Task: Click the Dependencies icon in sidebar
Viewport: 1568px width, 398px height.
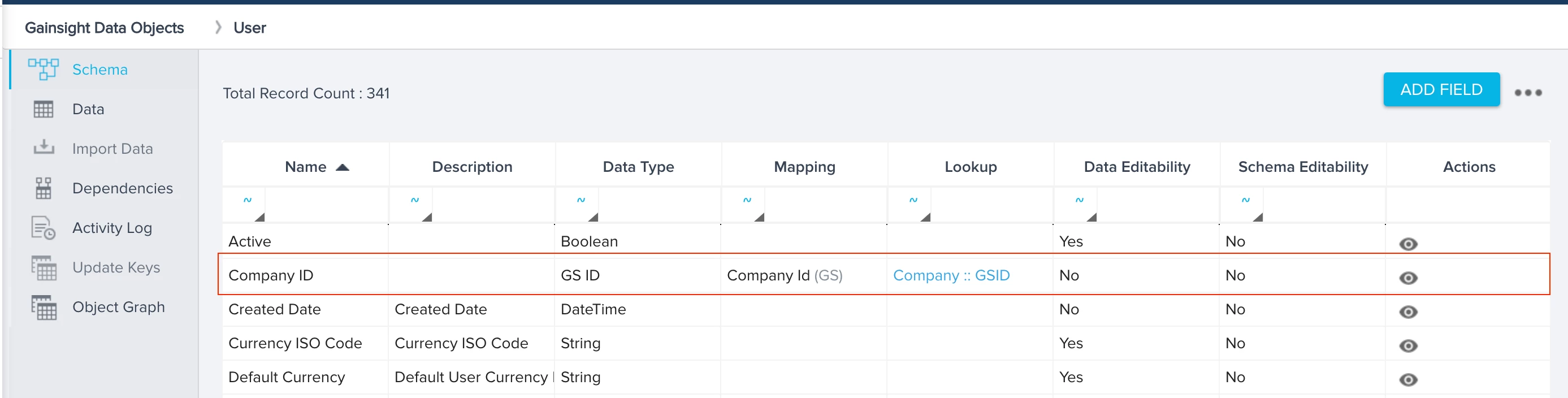Action: pos(43,189)
